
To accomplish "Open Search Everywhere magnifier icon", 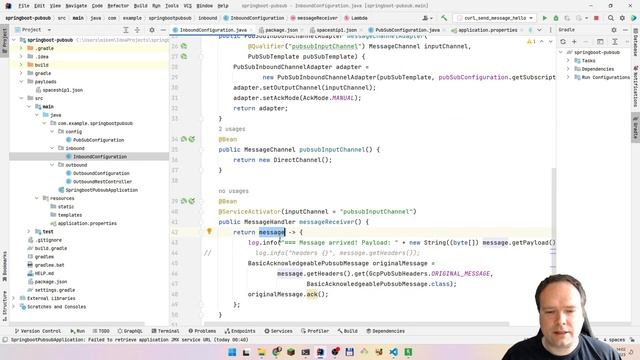I will tap(611, 18).
